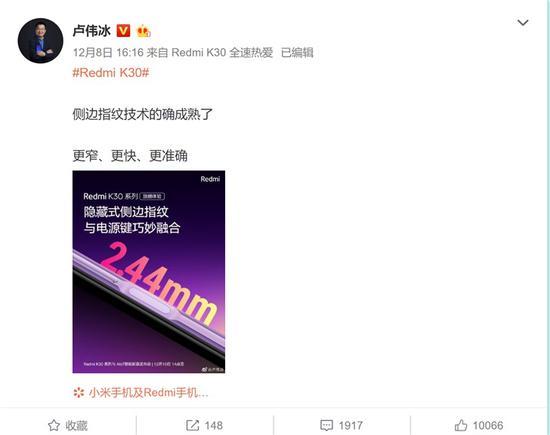The image size is (550, 435).
Task: Open the 148 reposts count
Action: pyautogui.click(x=214, y=426)
